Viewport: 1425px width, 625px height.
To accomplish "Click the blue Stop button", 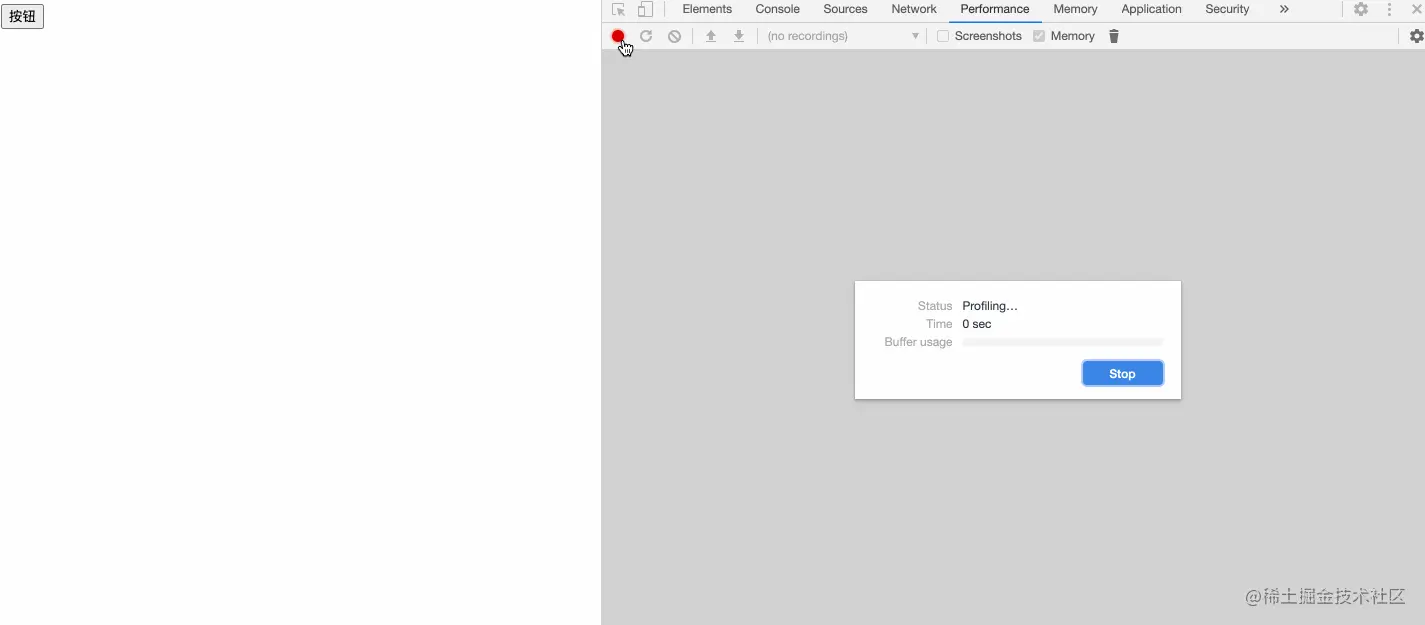I will 1122,374.
